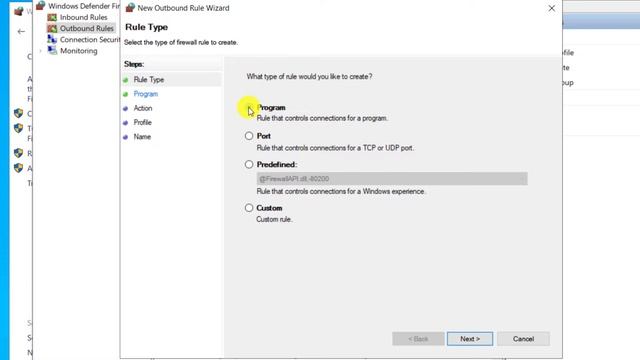Go to the Program step in Steps list
Viewport: 640px width, 360px height.
click(146, 94)
